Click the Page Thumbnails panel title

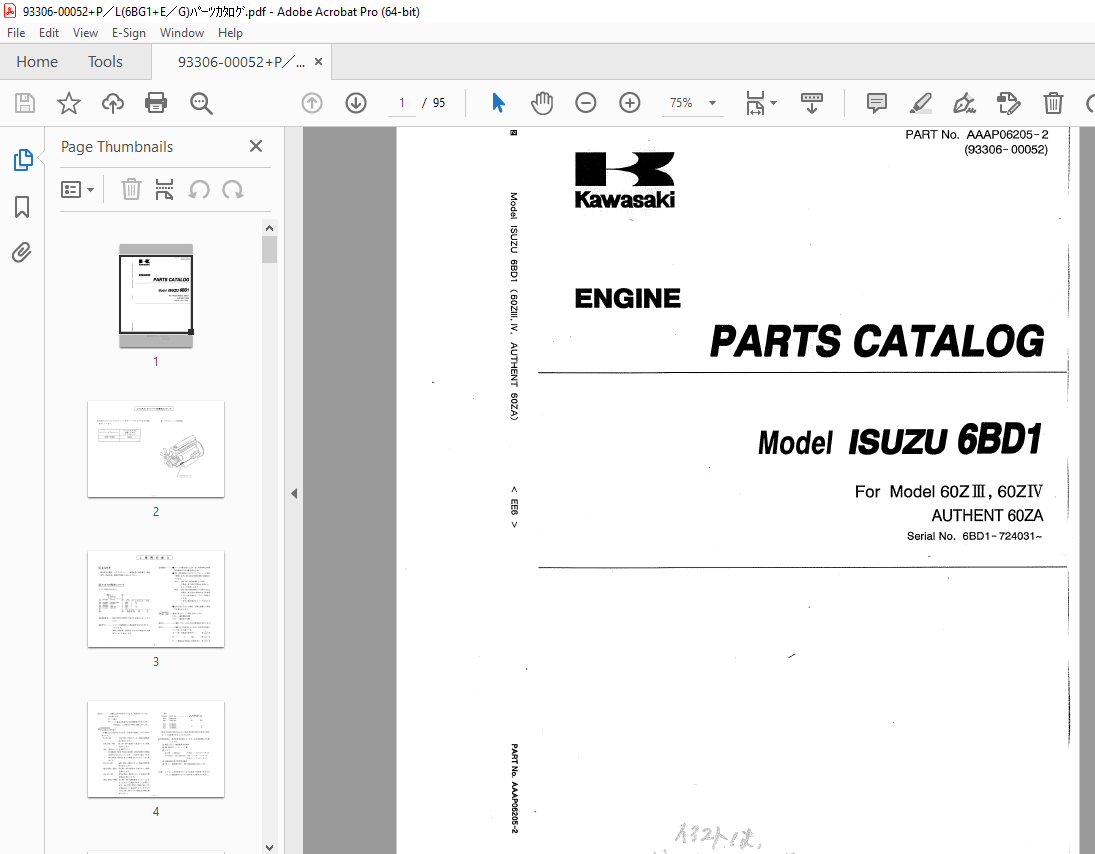click(117, 147)
